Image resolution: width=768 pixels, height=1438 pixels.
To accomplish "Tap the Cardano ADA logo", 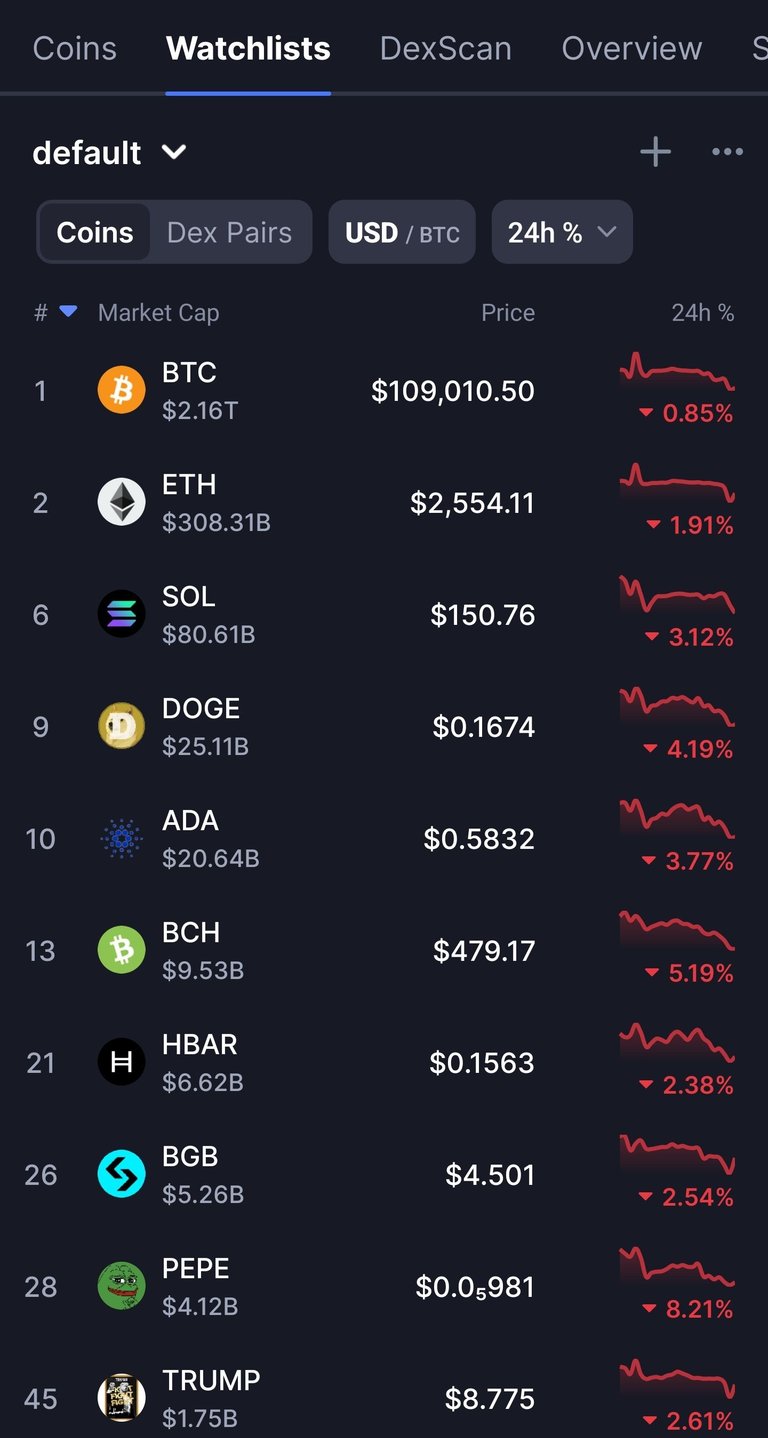I will (x=121, y=838).
